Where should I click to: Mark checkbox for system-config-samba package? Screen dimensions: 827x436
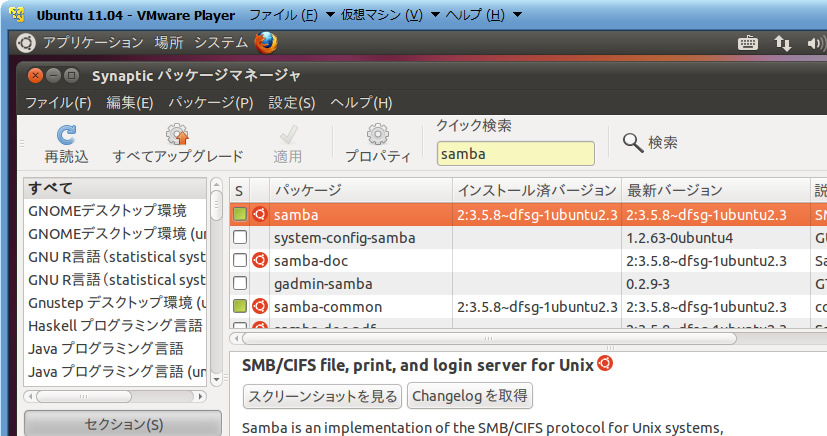(240, 238)
